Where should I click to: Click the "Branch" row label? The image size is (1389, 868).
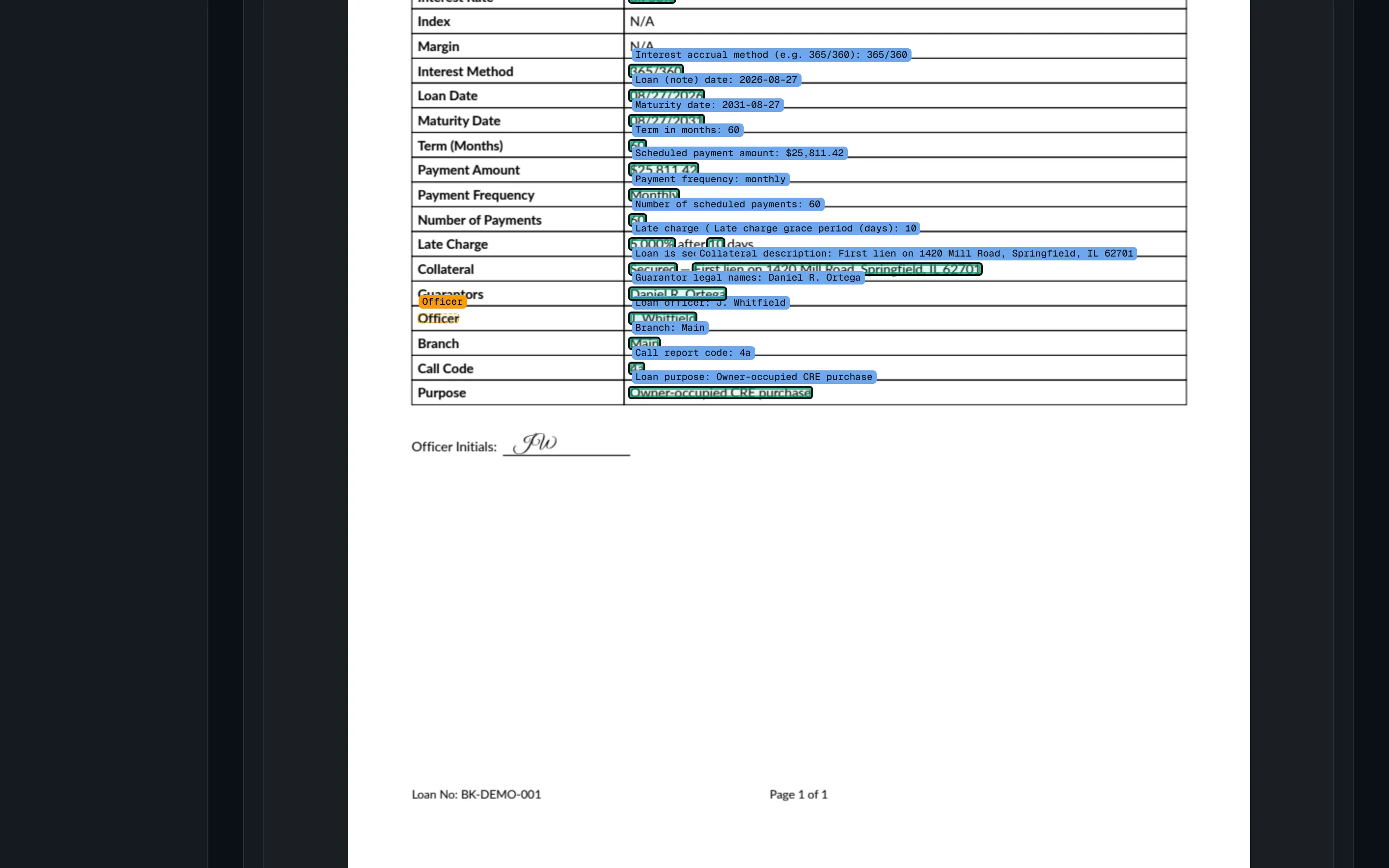(438, 343)
